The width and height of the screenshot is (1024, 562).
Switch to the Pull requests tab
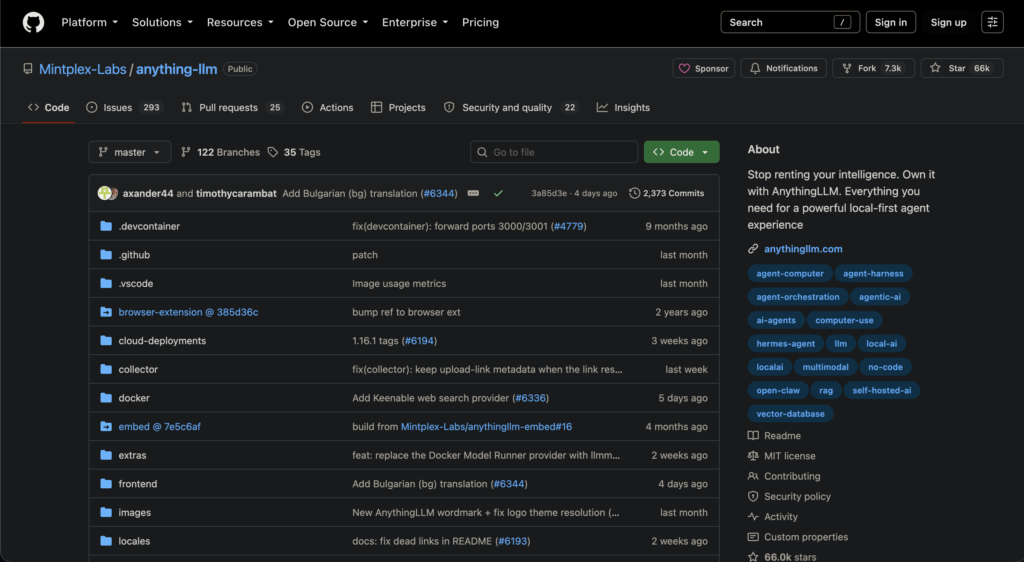pyautogui.click(x=232, y=108)
